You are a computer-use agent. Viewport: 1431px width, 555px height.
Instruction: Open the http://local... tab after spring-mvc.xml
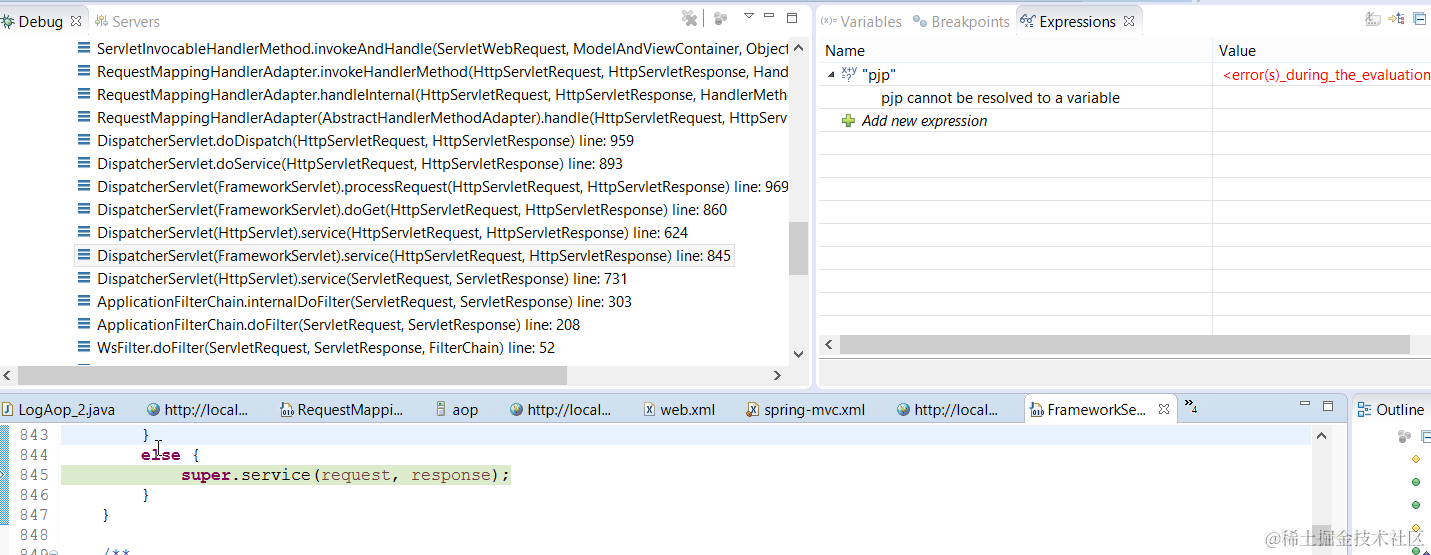tap(947, 409)
